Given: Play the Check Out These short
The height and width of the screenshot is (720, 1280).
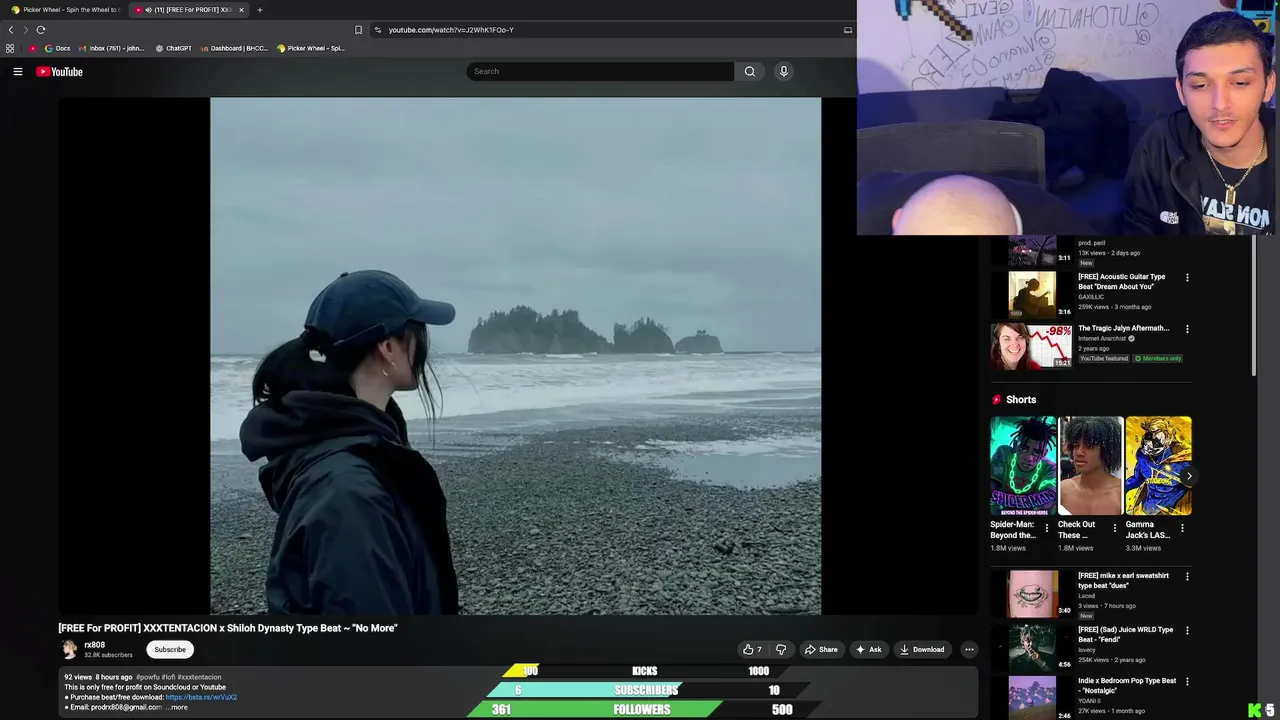Looking at the screenshot, I should 1090,466.
